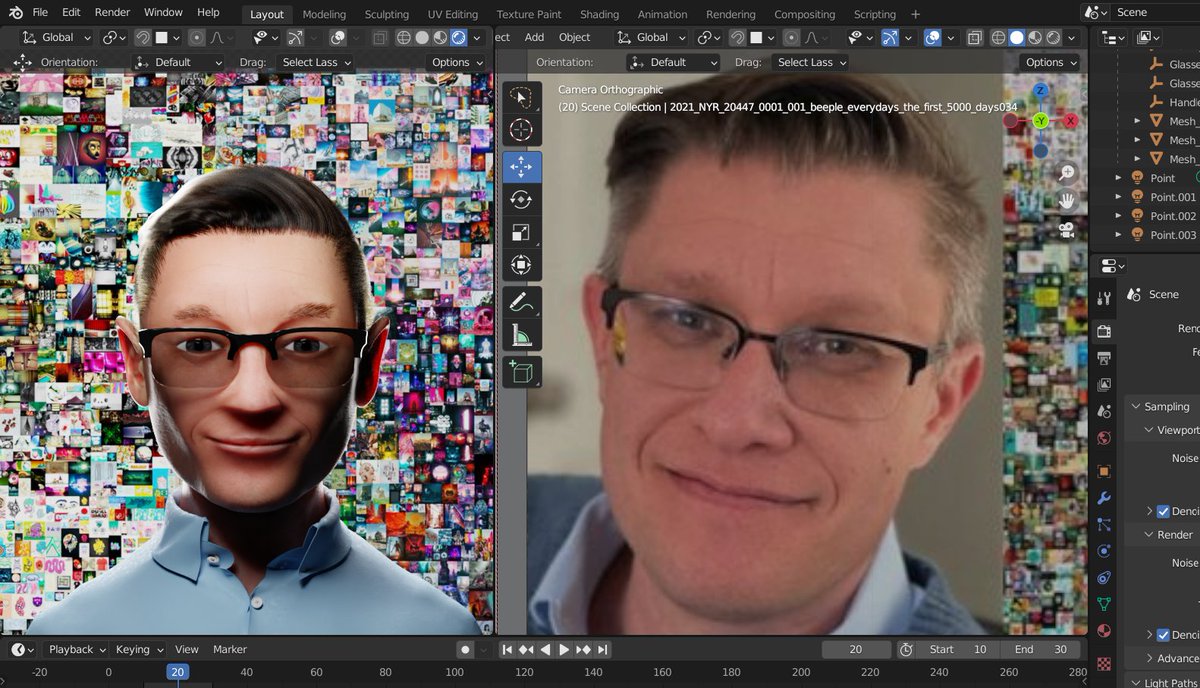Image resolution: width=1200 pixels, height=688 pixels.
Task: Open the Output properties printer tab
Action: (1104, 358)
